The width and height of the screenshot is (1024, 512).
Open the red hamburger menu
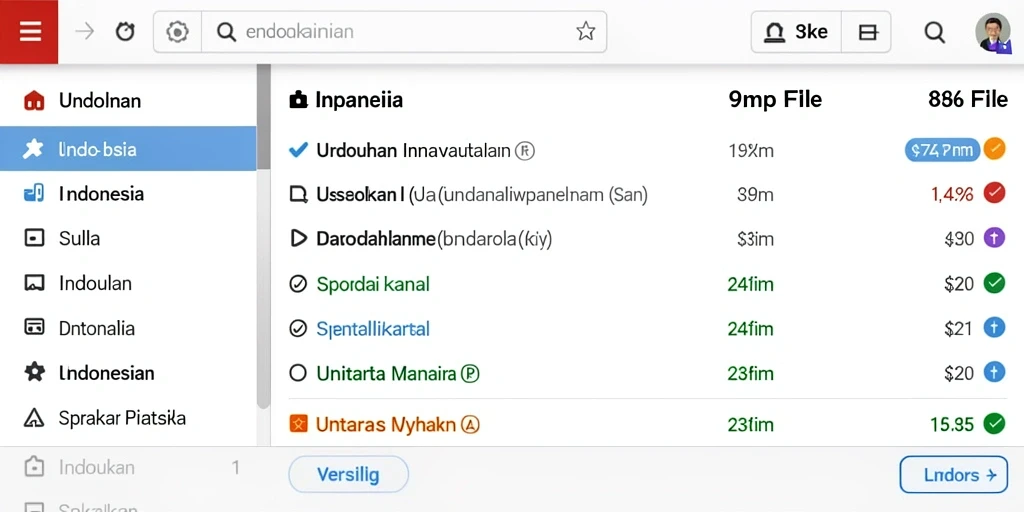(x=29, y=31)
